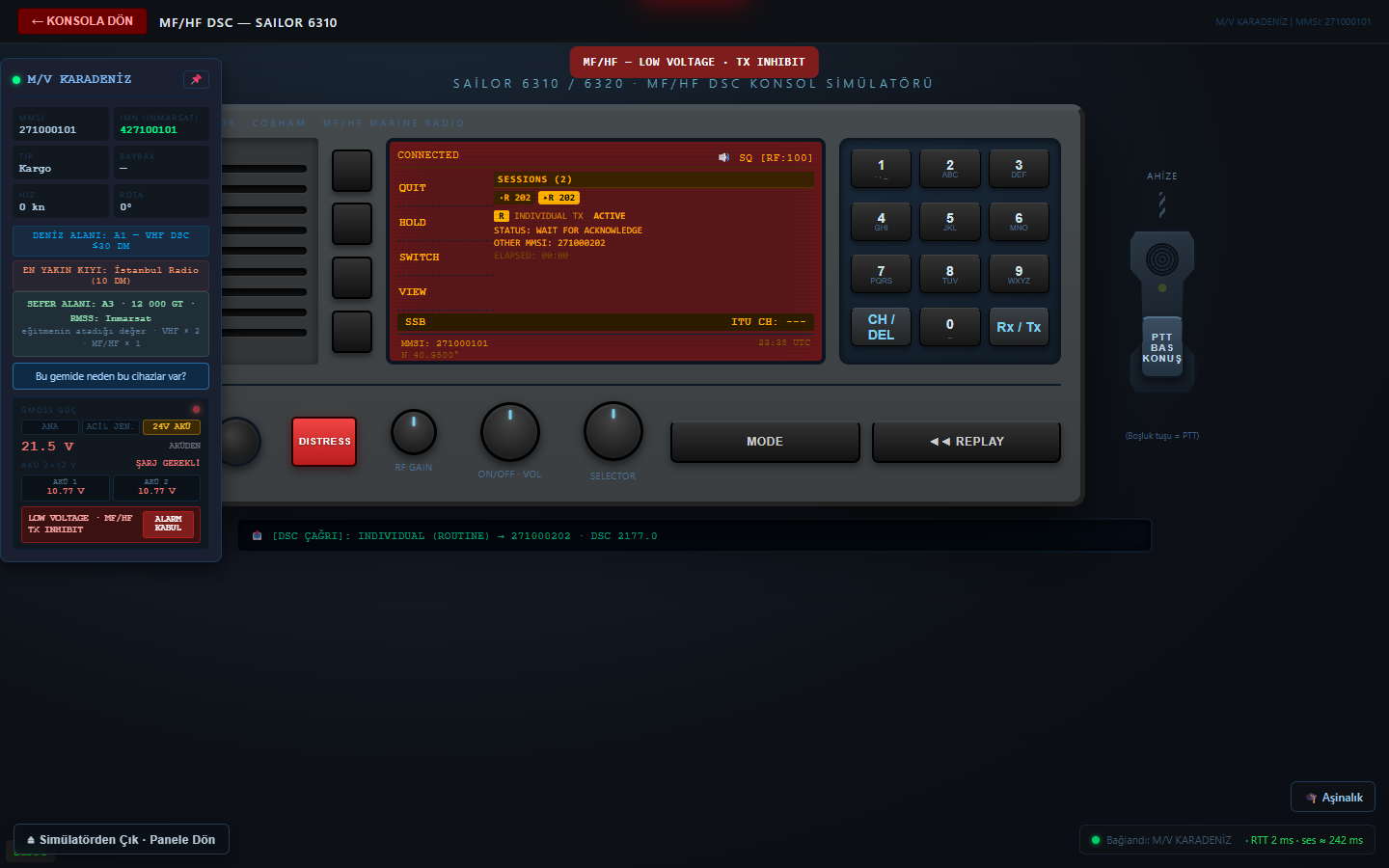The image size is (1389, 868).
Task: Click the speaker icon on the radio display
Action: [x=723, y=157]
